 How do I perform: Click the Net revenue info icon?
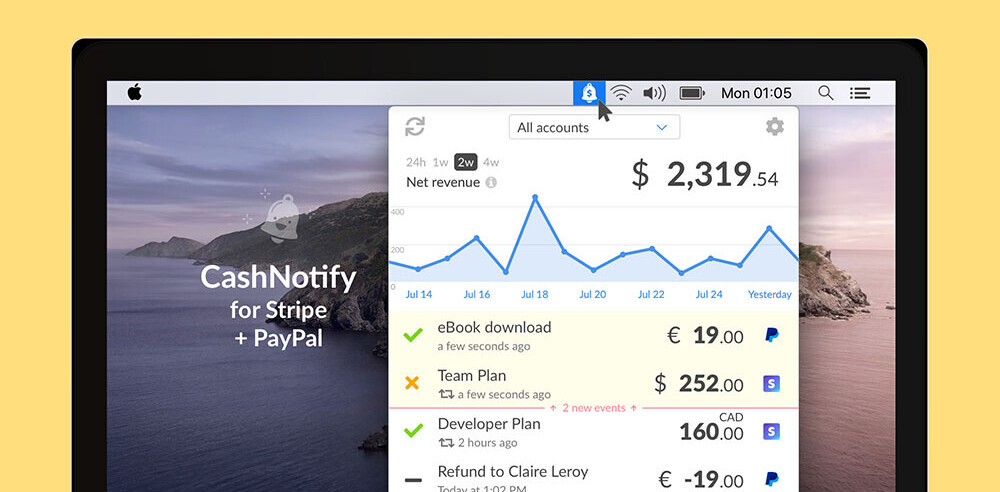491,183
